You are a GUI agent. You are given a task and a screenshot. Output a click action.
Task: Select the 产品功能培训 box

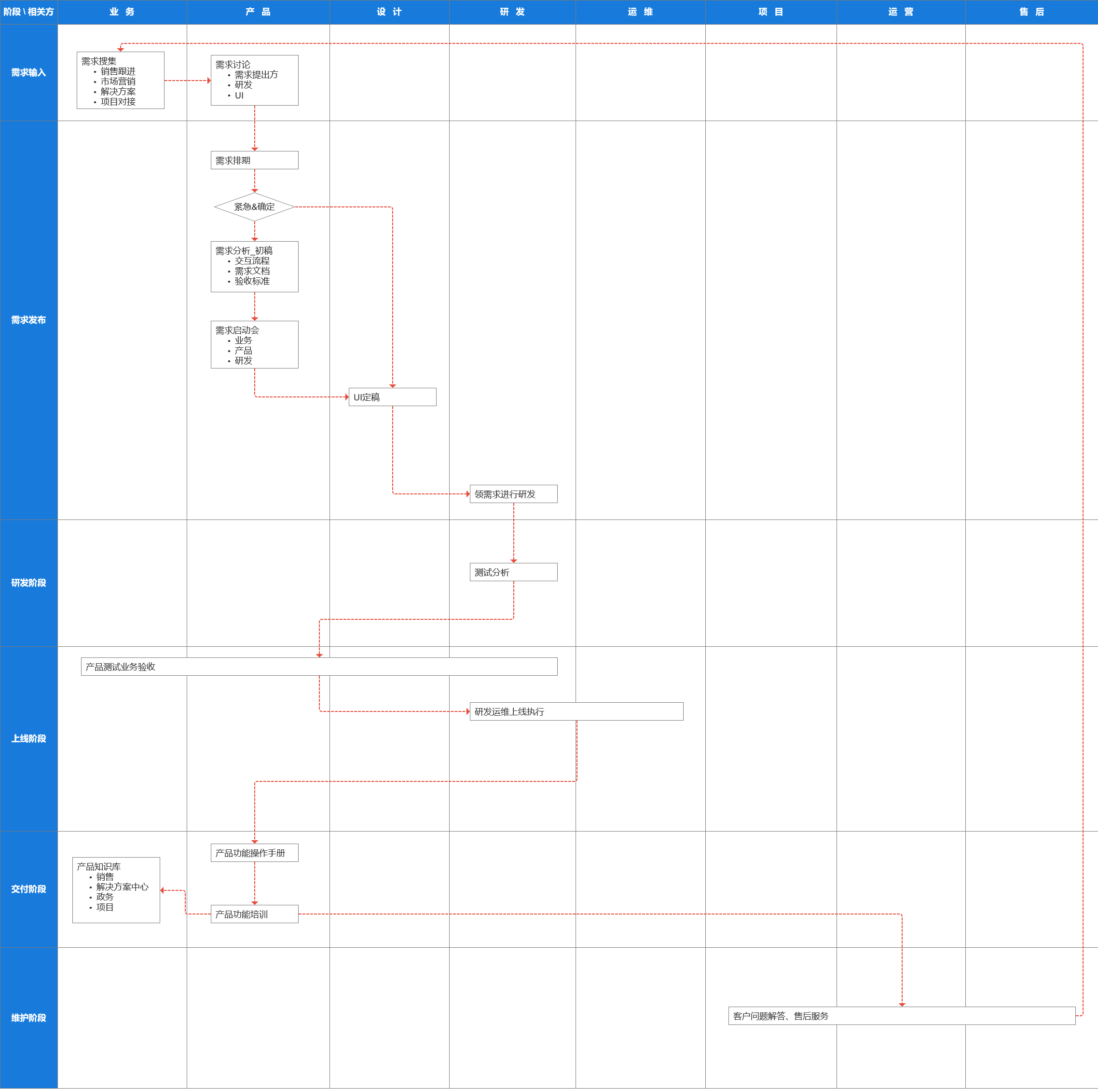click(x=255, y=914)
